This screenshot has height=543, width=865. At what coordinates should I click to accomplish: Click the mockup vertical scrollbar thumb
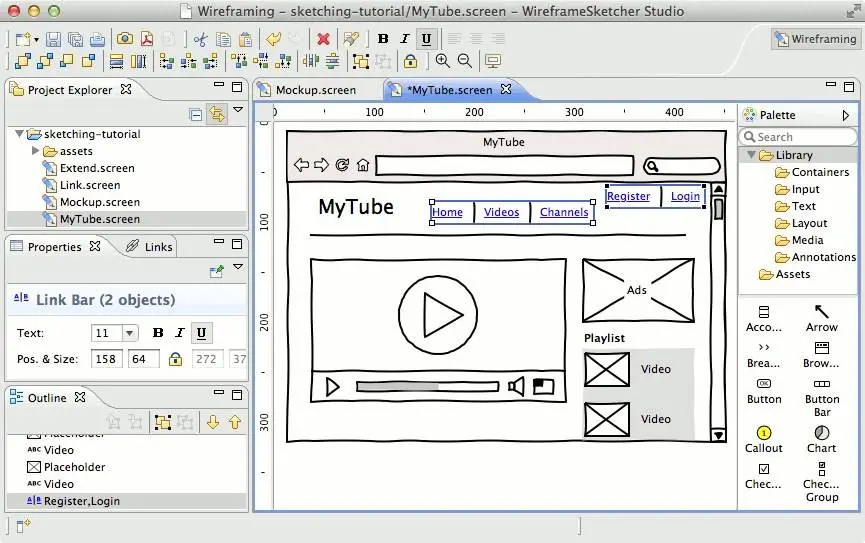coord(718,209)
